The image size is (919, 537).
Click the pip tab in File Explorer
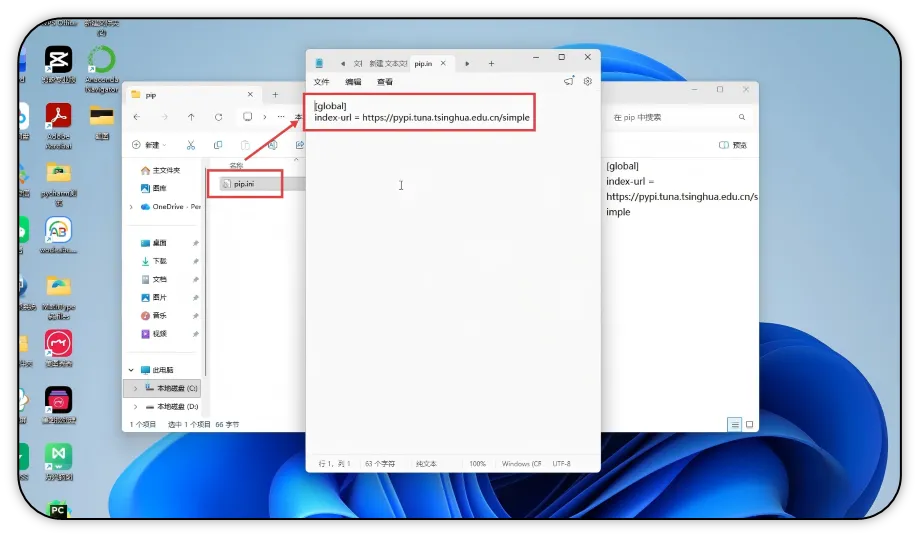click(151, 95)
